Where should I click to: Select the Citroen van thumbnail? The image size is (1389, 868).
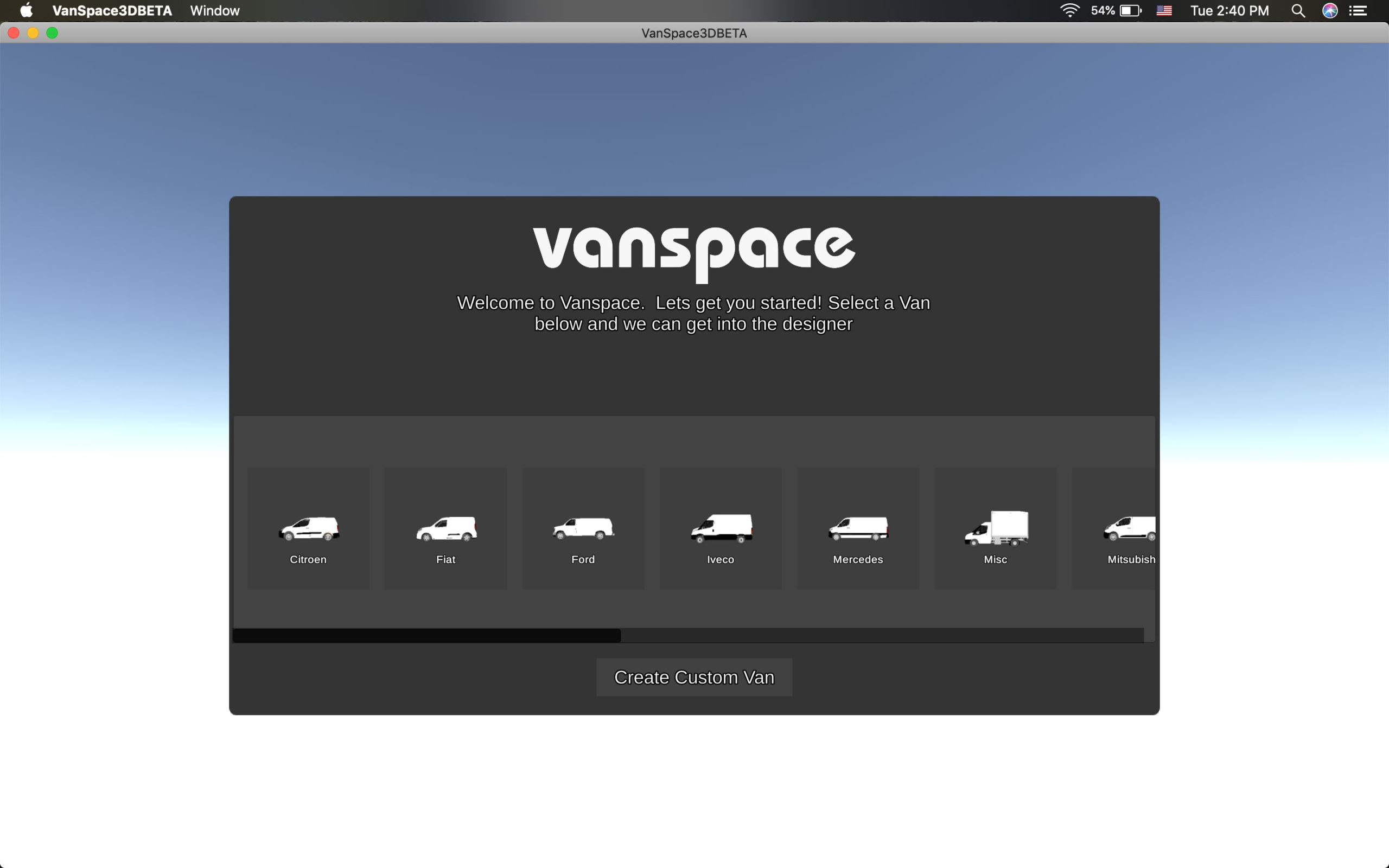coord(308,528)
